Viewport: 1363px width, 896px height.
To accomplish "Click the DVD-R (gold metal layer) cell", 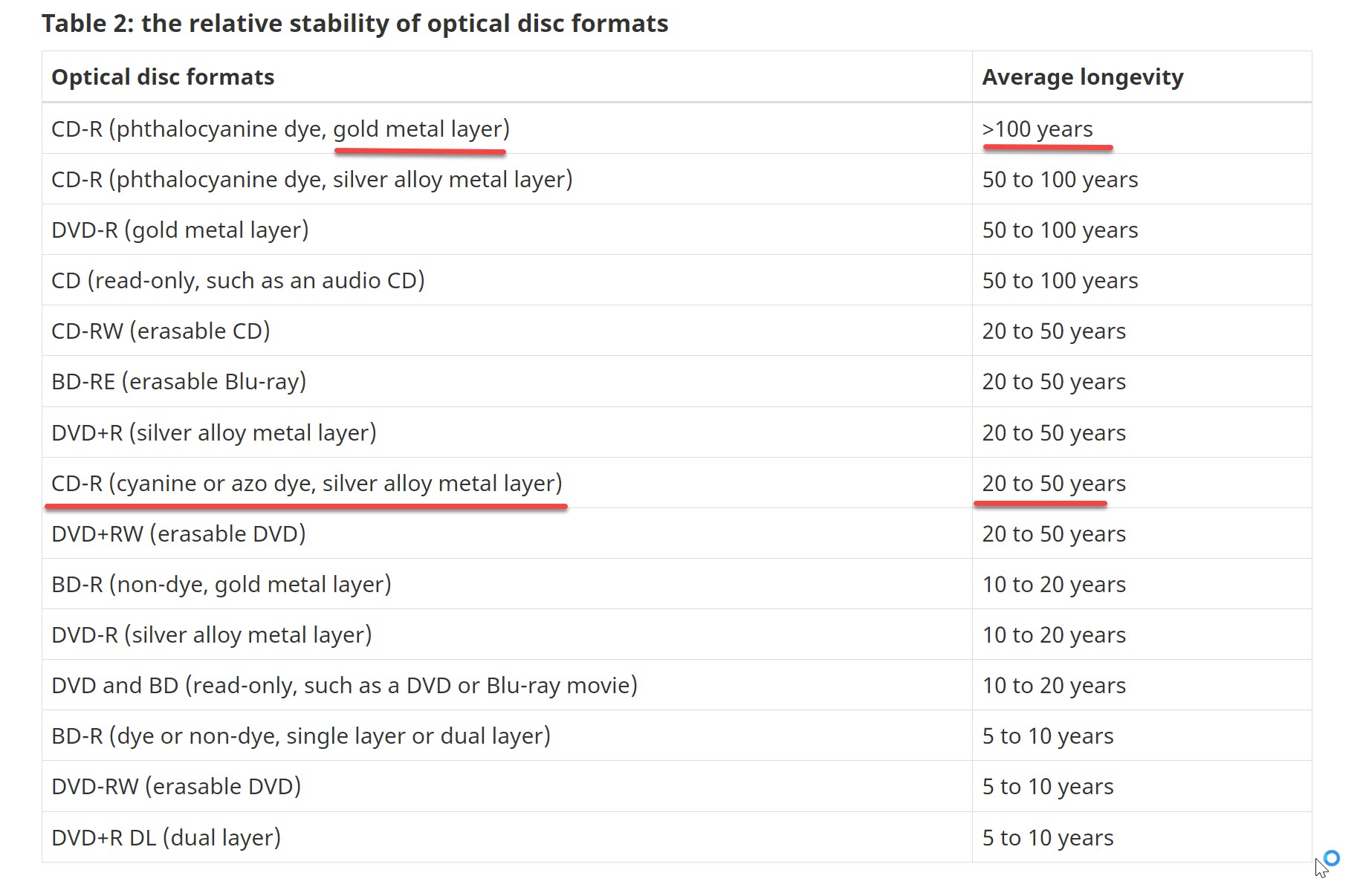I will [180, 230].
